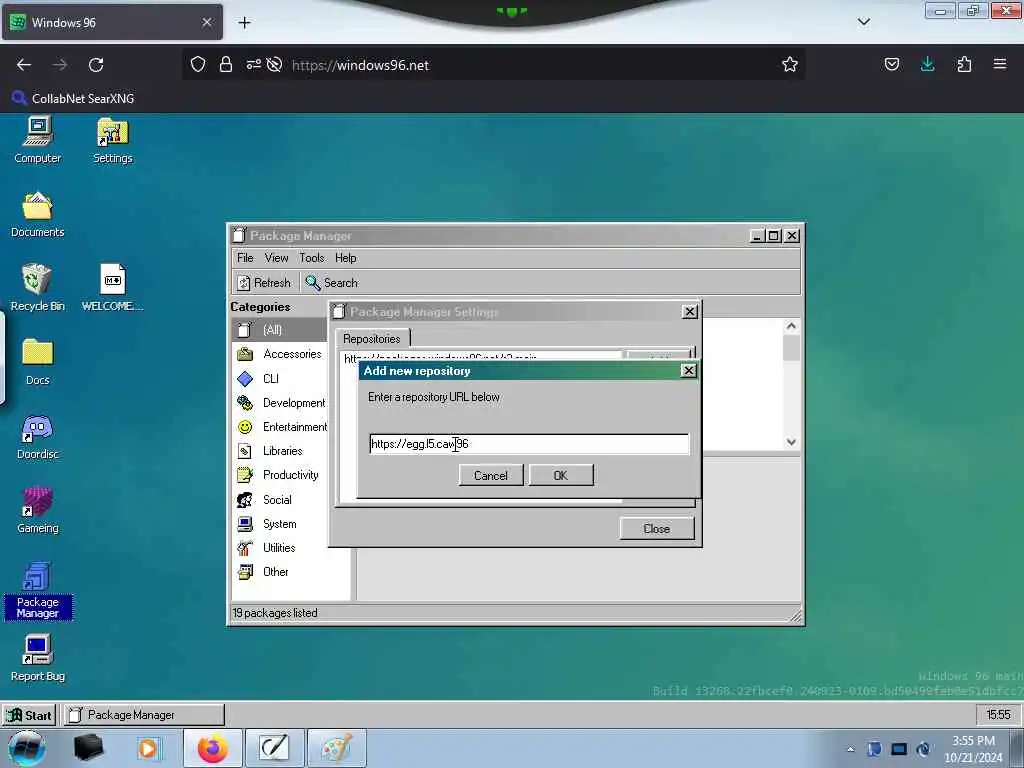Click the Refresh toolbar button
The image size is (1024, 768).
pyautogui.click(x=264, y=283)
